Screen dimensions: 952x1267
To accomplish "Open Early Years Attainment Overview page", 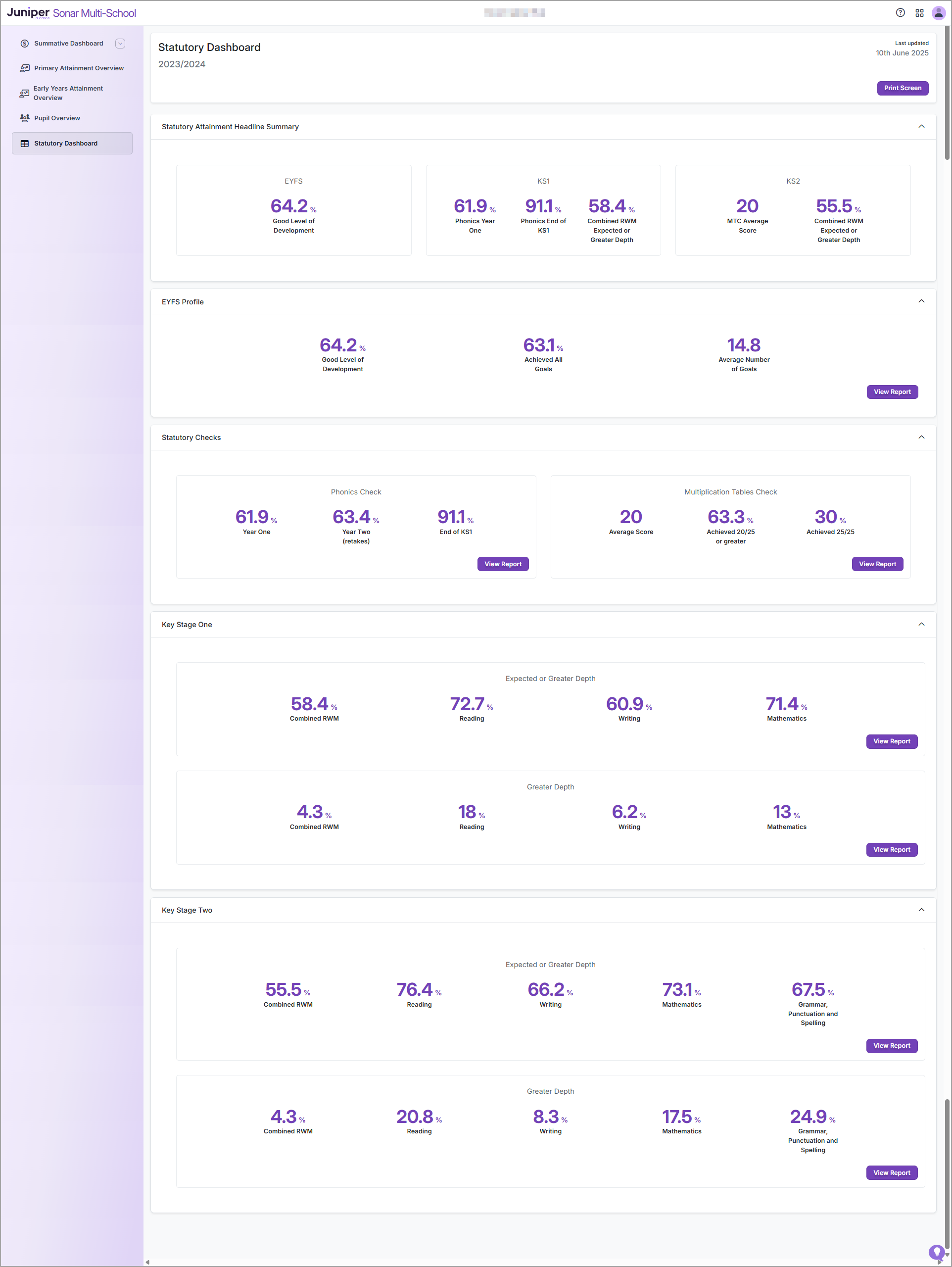I will tap(68, 93).
